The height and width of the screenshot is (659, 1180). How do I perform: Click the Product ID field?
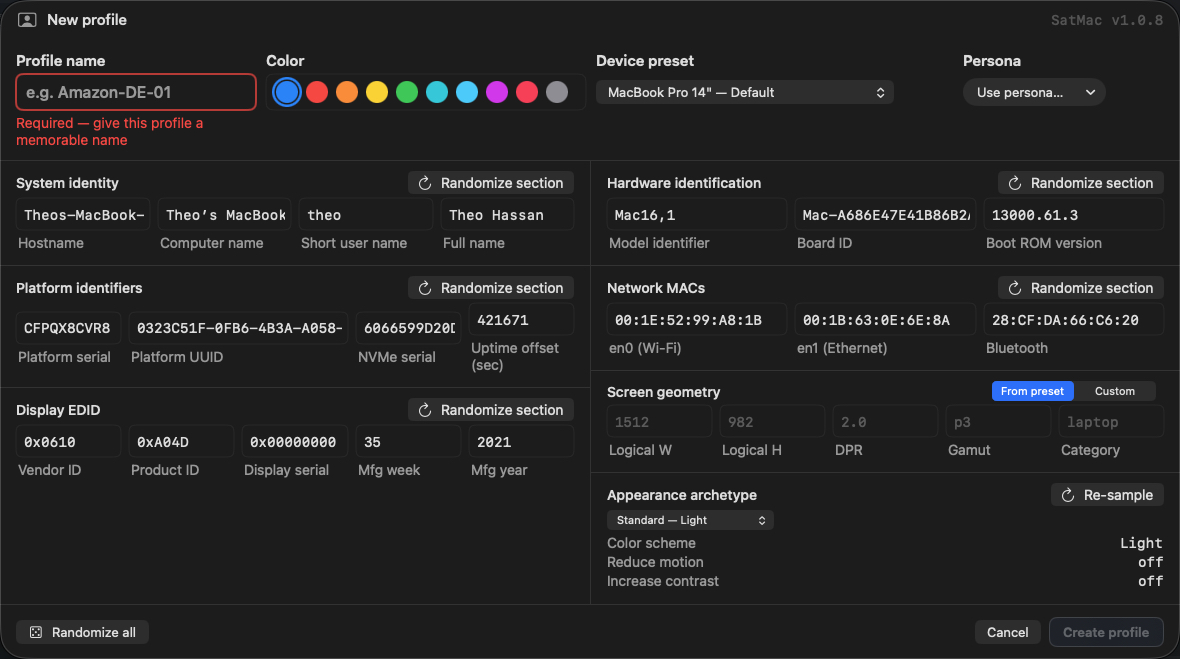pos(181,442)
